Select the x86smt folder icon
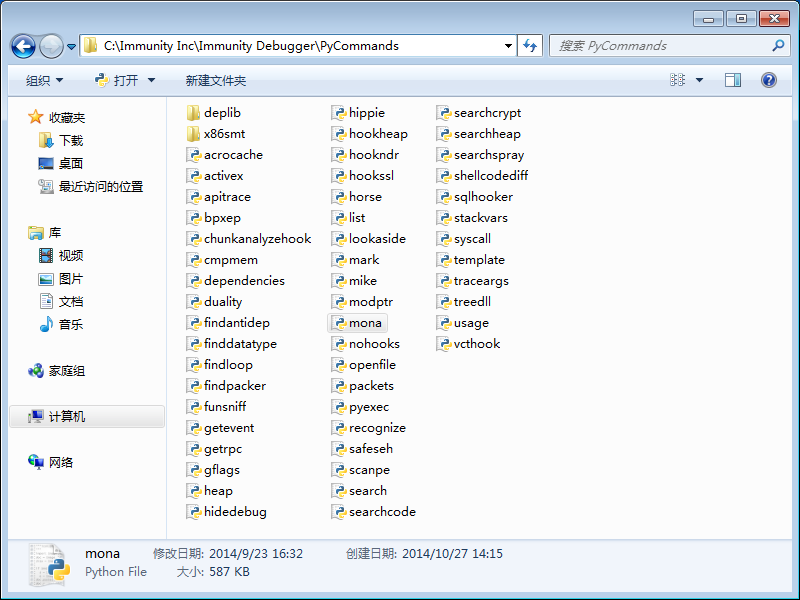 click(193, 134)
